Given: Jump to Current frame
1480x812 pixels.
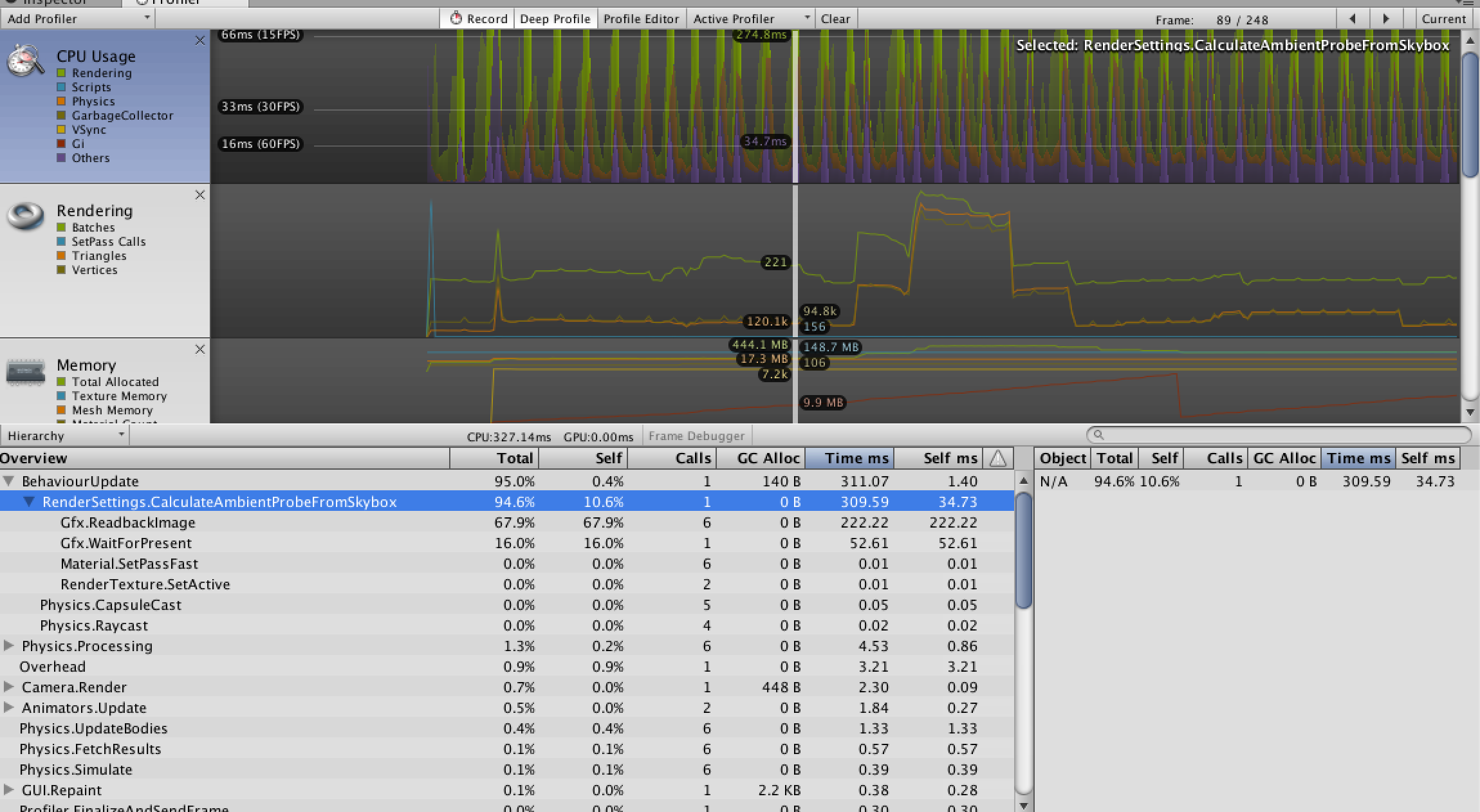Looking at the screenshot, I should coord(1443,19).
